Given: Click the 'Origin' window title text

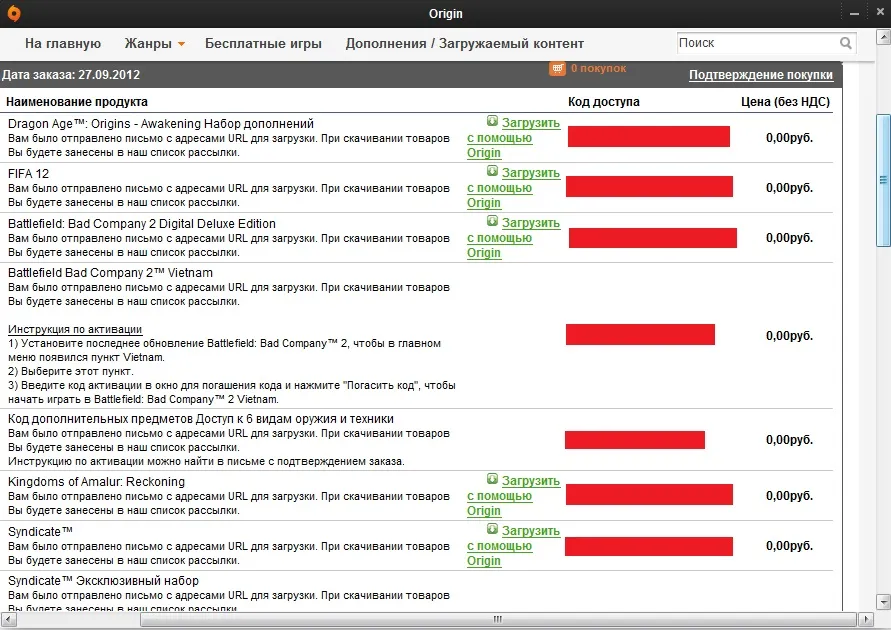Looking at the screenshot, I should pos(446,14).
